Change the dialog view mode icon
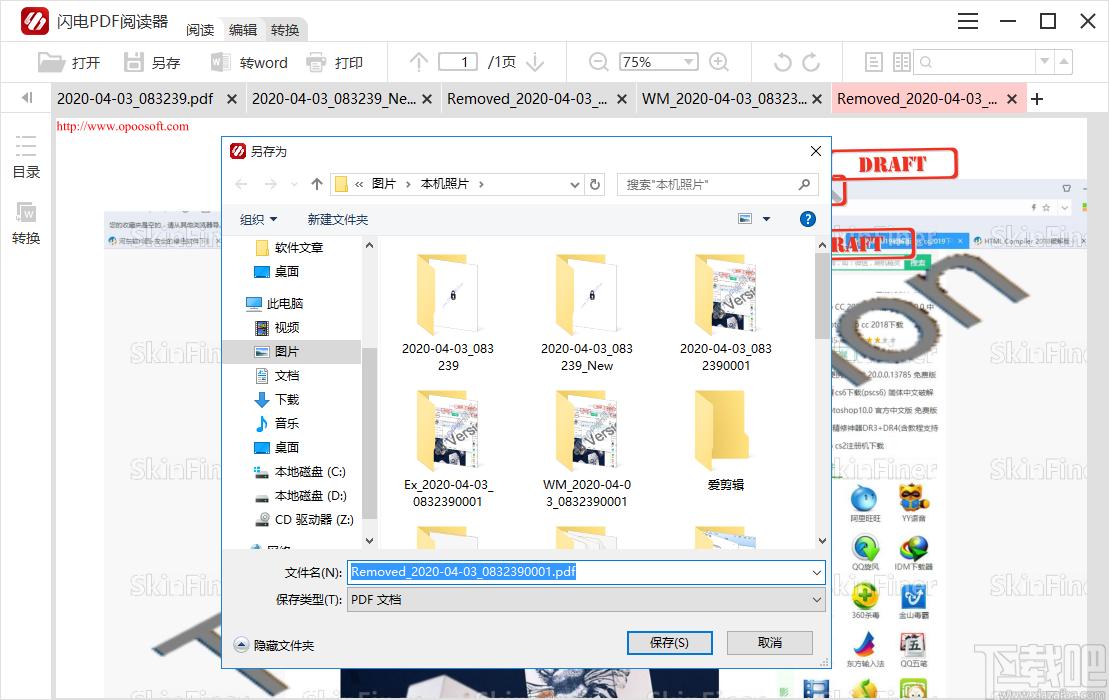Screen dimensions: 1109x700 (x=745, y=218)
